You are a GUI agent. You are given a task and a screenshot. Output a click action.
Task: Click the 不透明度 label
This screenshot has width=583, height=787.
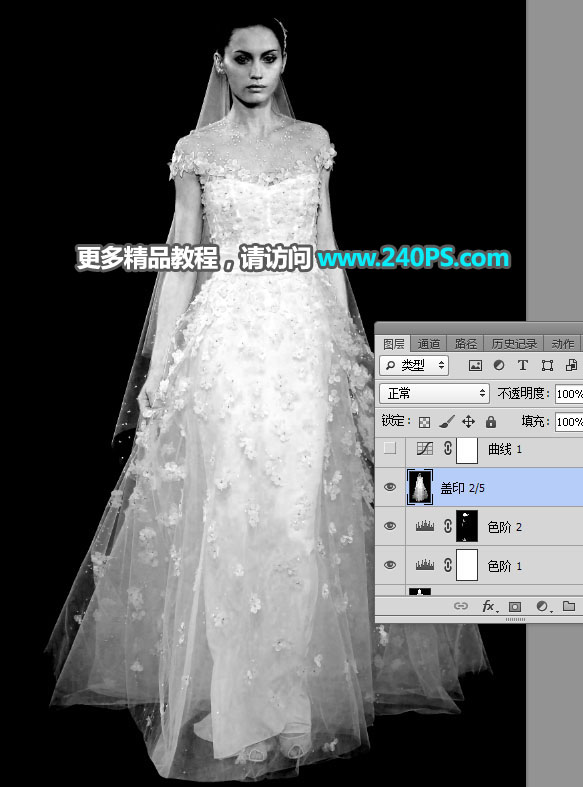click(x=523, y=393)
